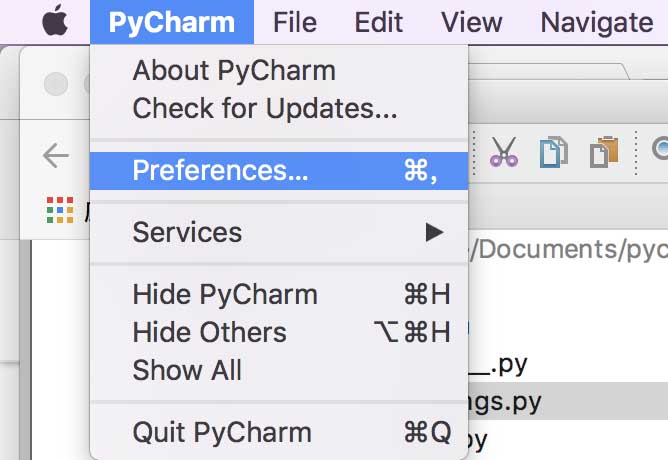The height and width of the screenshot is (460, 668).
Task: Open the Apple menu
Action: click(x=55, y=21)
